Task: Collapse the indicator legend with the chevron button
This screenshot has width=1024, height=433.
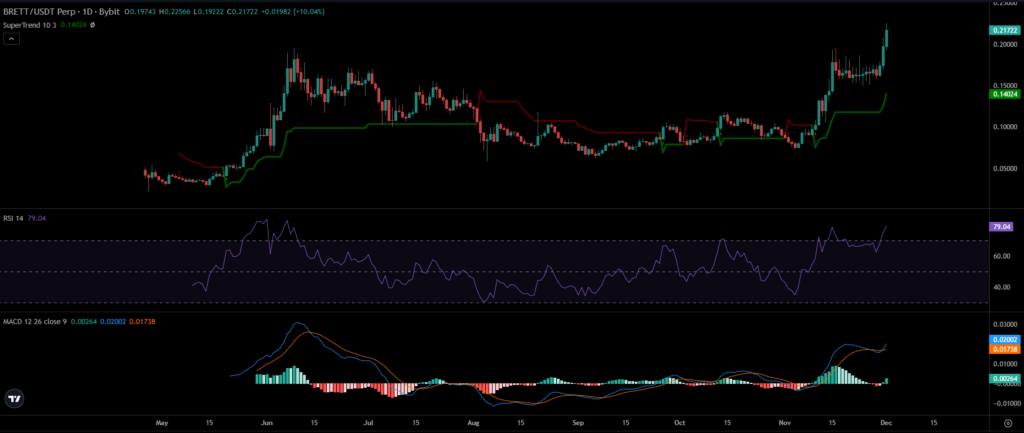Action: [x=11, y=39]
